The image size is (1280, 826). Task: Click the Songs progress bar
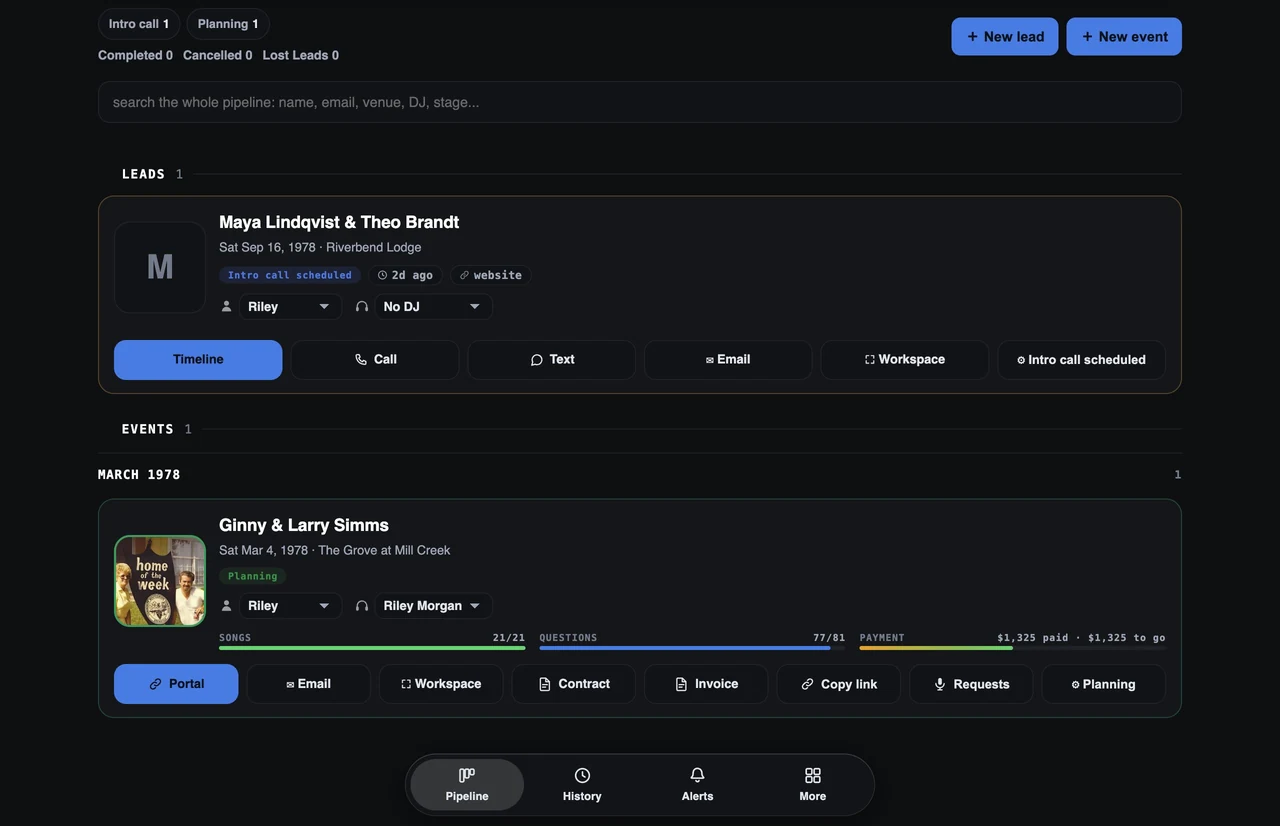click(372, 648)
